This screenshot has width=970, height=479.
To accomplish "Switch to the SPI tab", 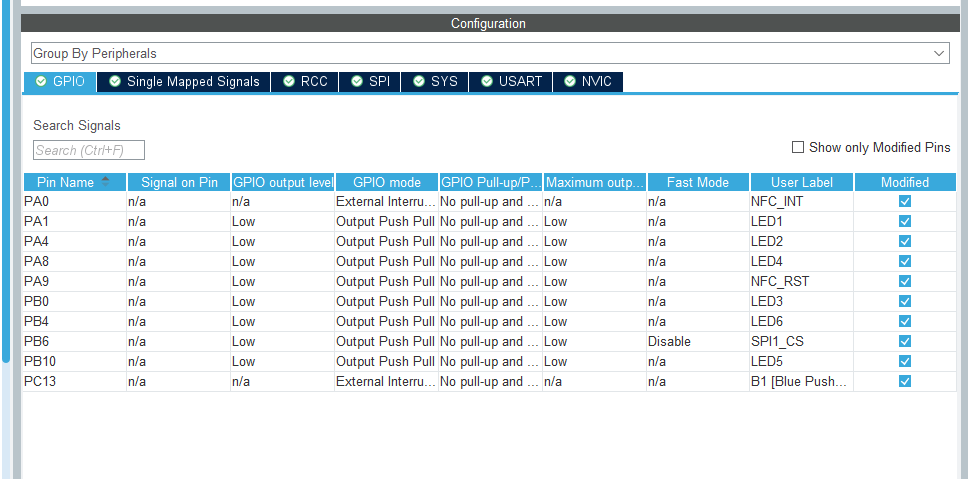I will (x=370, y=82).
